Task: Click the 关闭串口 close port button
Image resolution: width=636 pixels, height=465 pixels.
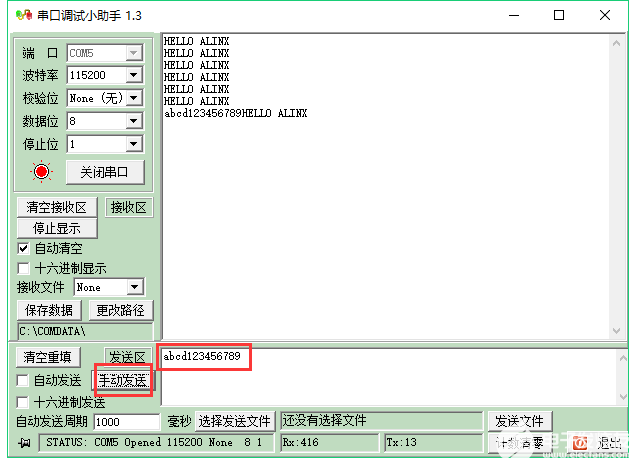Action: point(105,172)
